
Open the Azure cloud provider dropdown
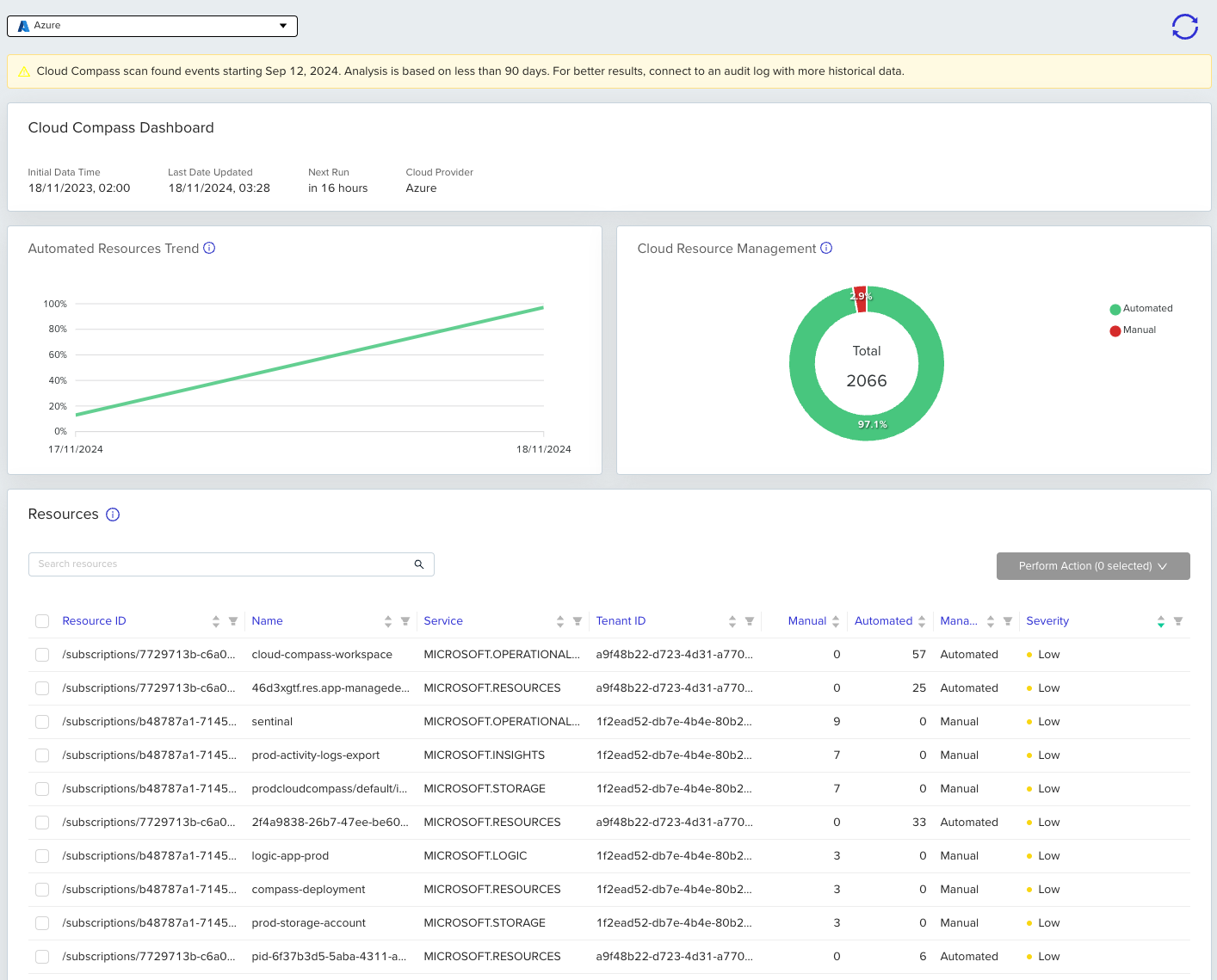pyautogui.click(x=152, y=26)
